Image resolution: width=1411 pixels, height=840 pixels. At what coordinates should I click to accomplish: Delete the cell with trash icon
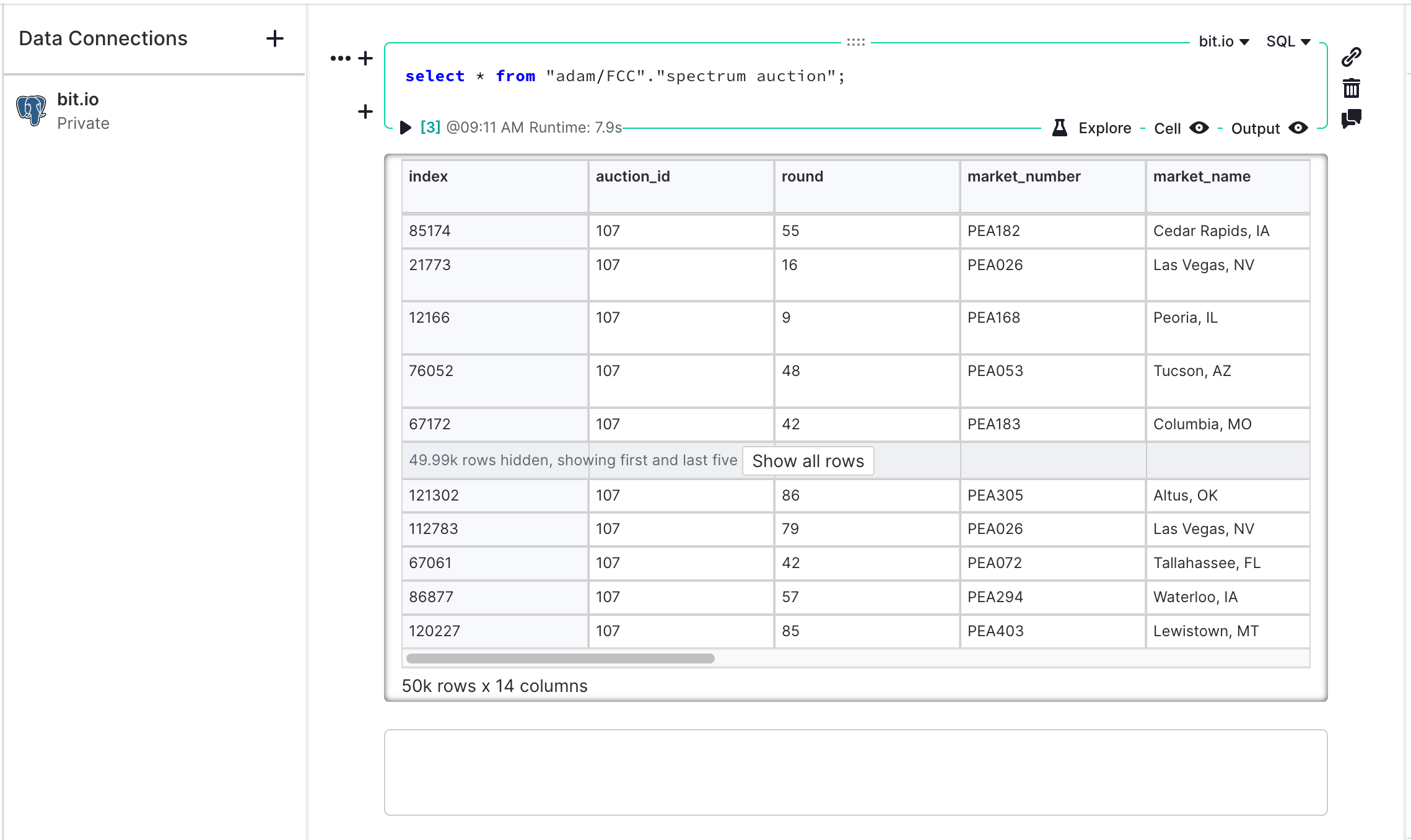1351,88
